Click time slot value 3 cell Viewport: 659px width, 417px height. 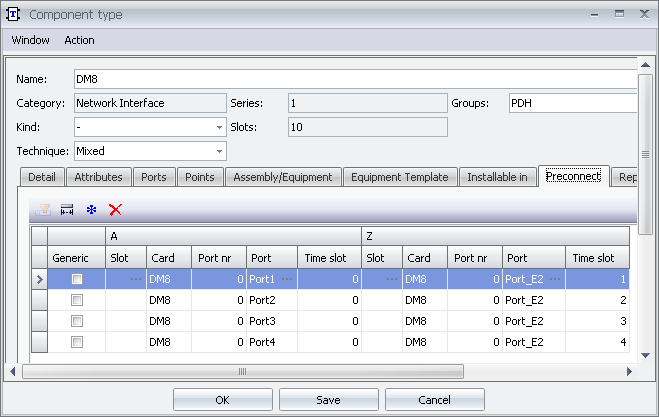click(597, 321)
